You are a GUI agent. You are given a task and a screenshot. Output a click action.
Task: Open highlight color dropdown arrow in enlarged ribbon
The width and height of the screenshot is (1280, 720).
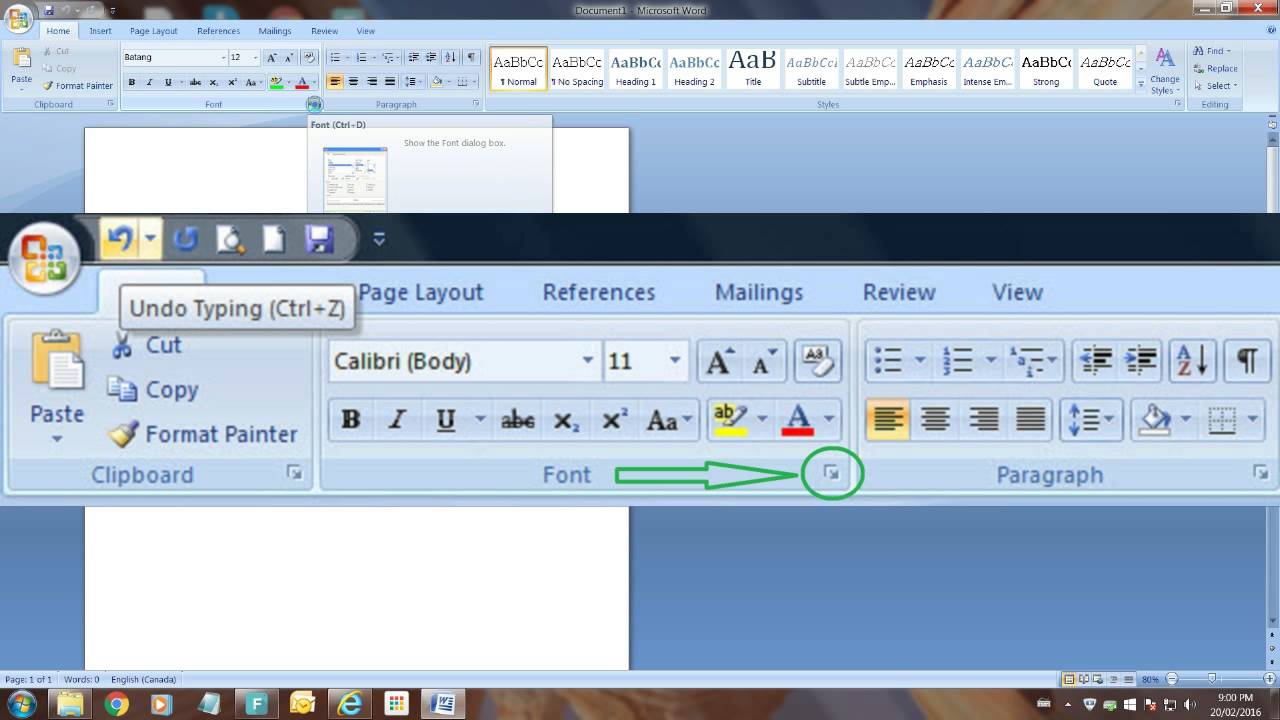(x=763, y=420)
